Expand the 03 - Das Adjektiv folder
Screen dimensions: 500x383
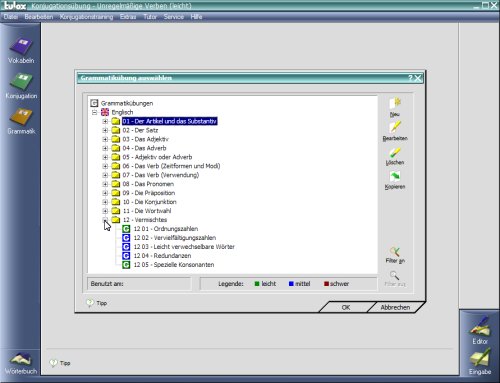pyautogui.click(x=105, y=139)
